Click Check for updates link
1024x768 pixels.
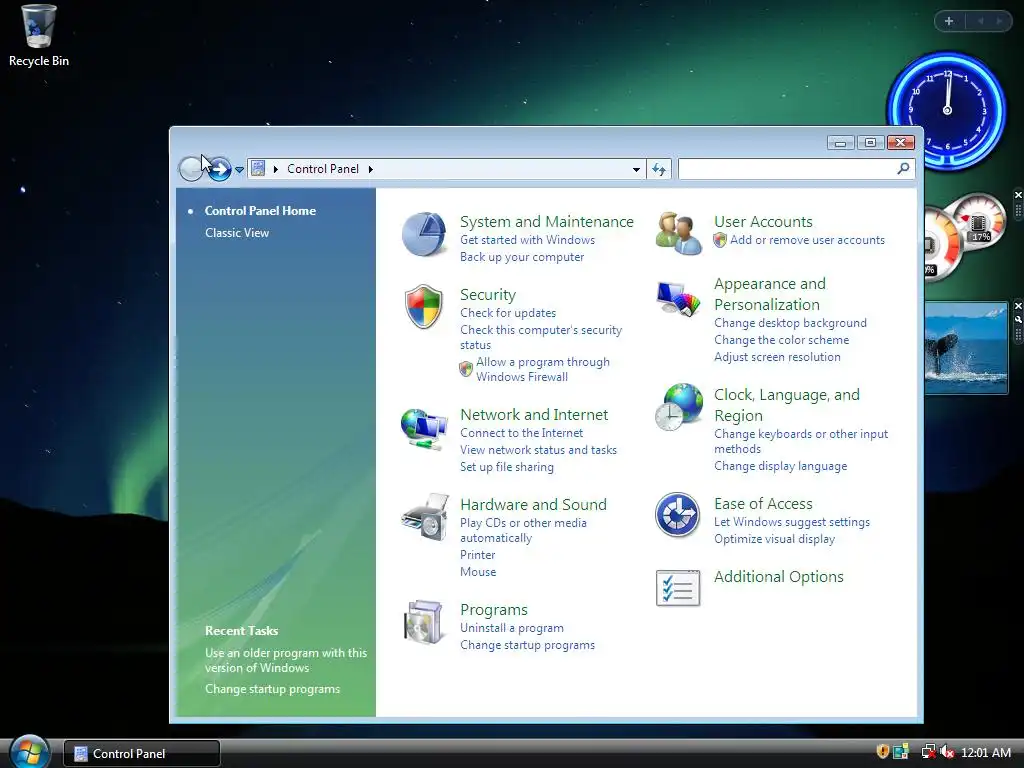[507, 313]
